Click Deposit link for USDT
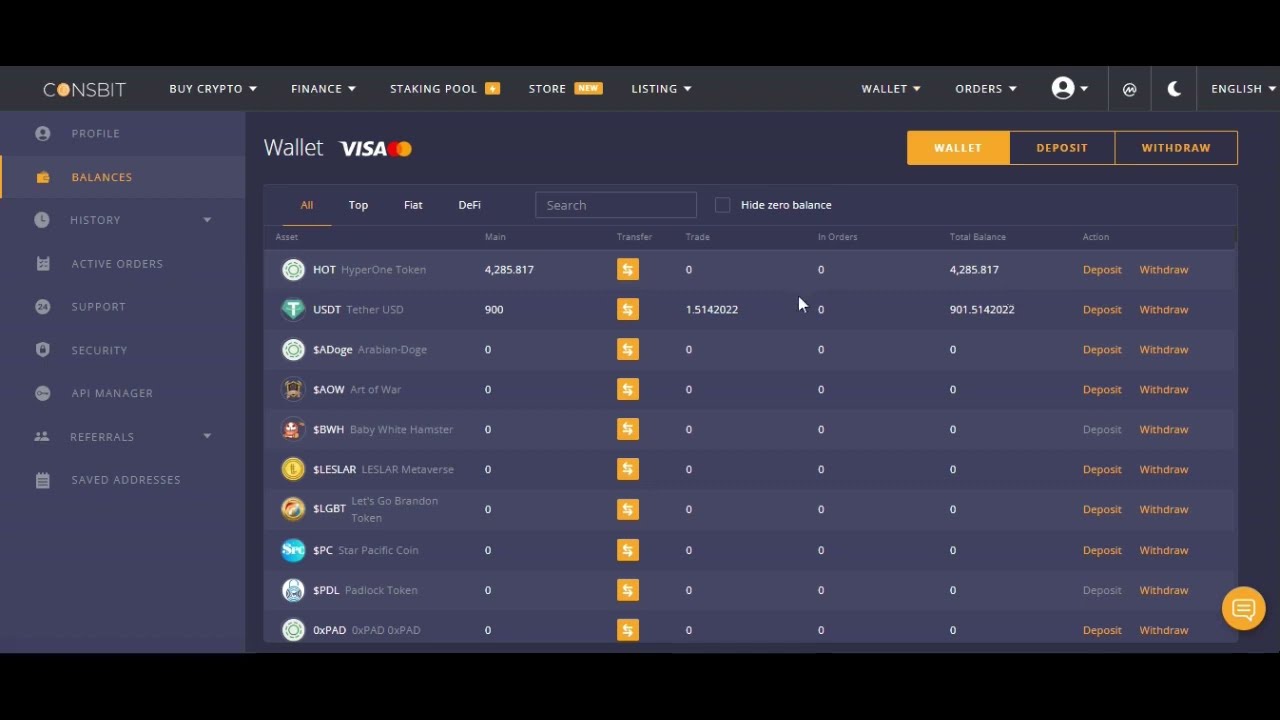Viewport: 1280px width, 720px height. coord(1102,310)
